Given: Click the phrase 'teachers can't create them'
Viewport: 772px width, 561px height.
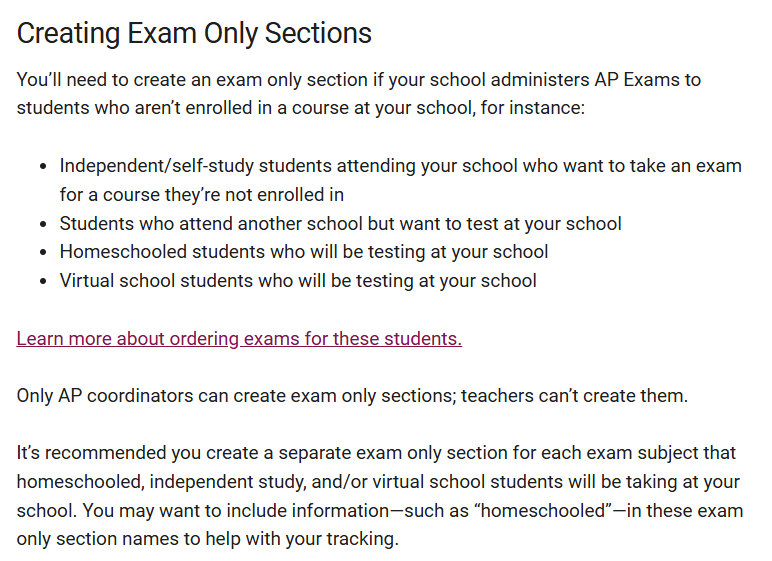Looking at the screenshot, I should click(574, 396).
